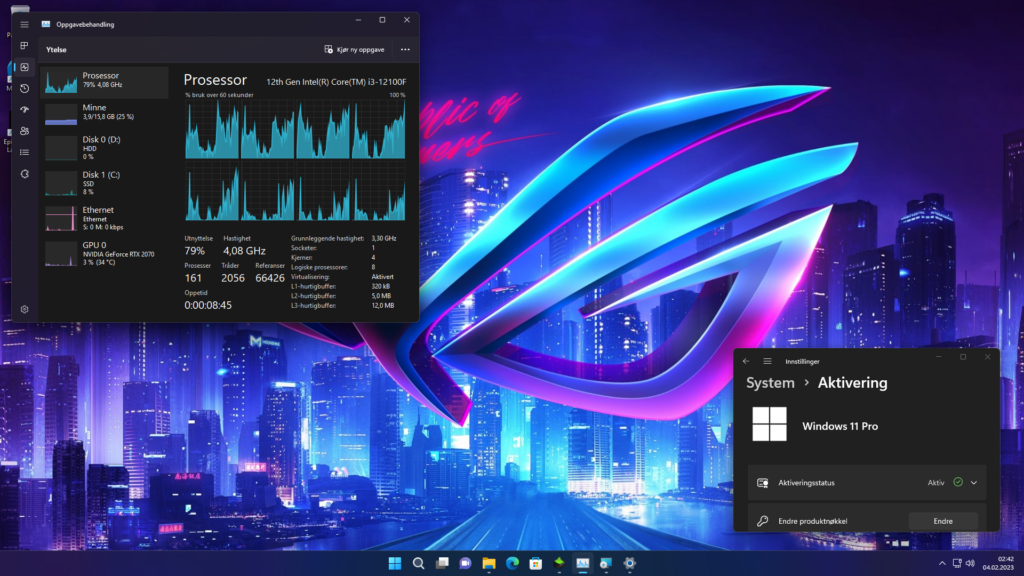This screenshot has width=1024, height=576.
Task: Switch to Settings gear on the taskbar
Action: point(630,563)
